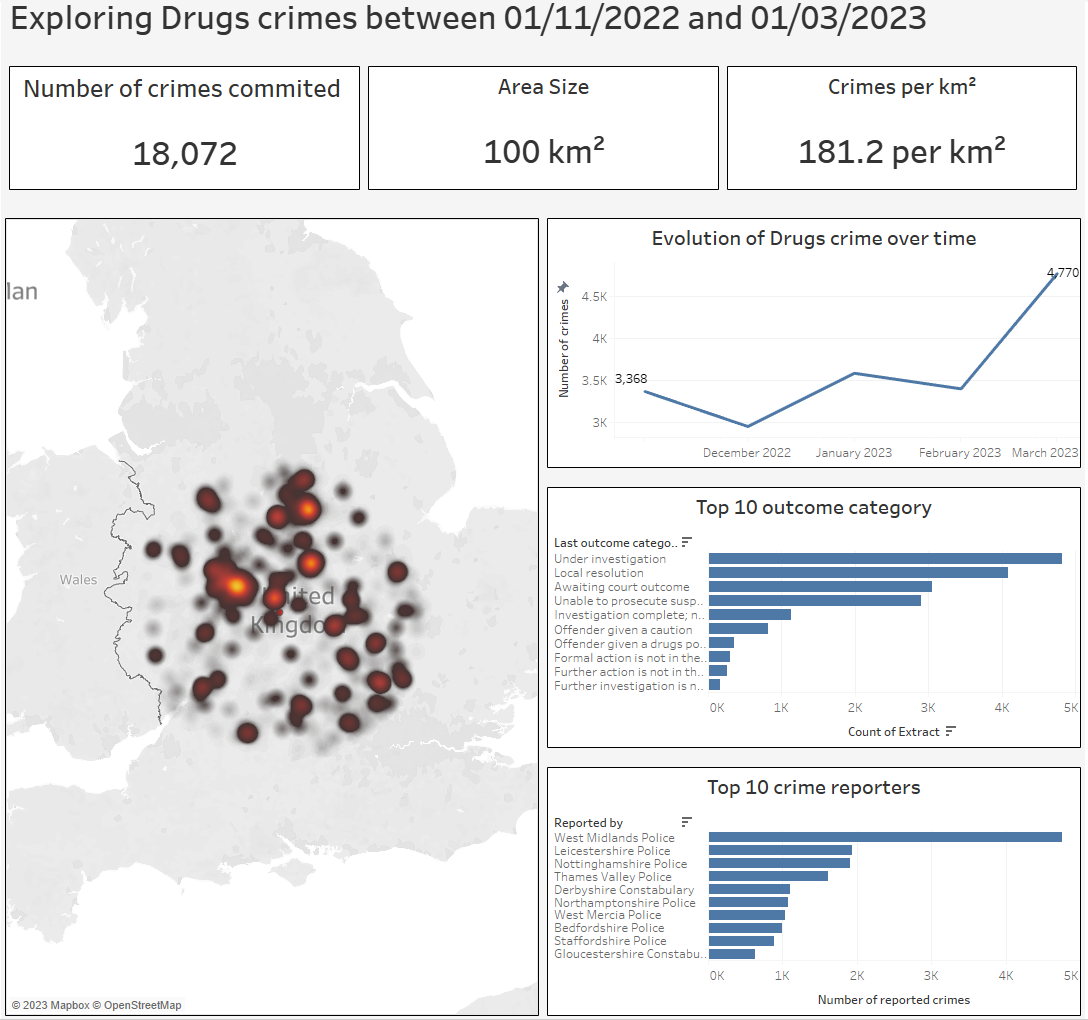Click the Gloucestershire Constabulary bar
Viewport: 1088px width, 1020px height.
click(x=732, y=954)
